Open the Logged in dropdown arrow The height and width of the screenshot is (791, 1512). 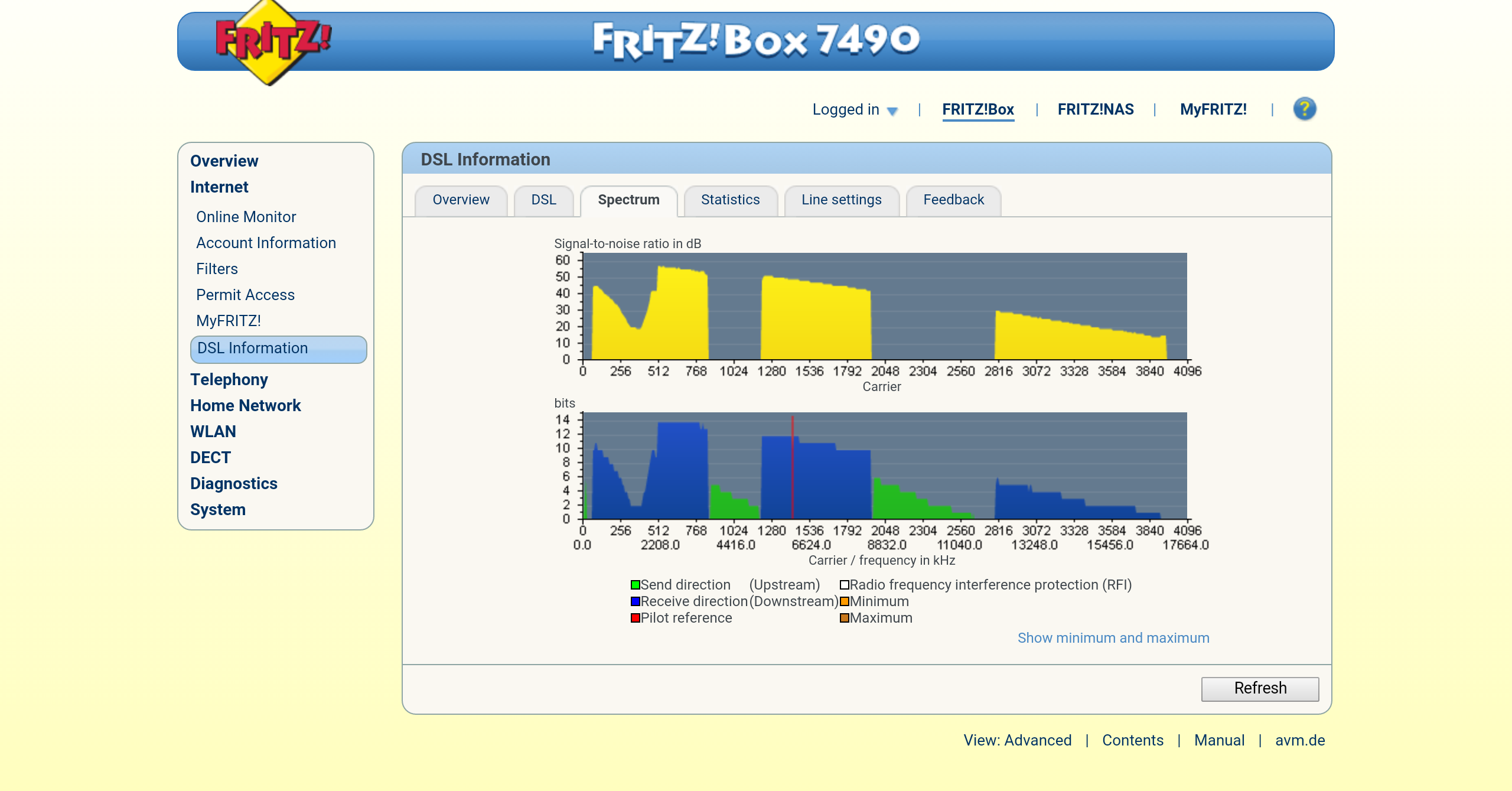click(x=892, y=111)
